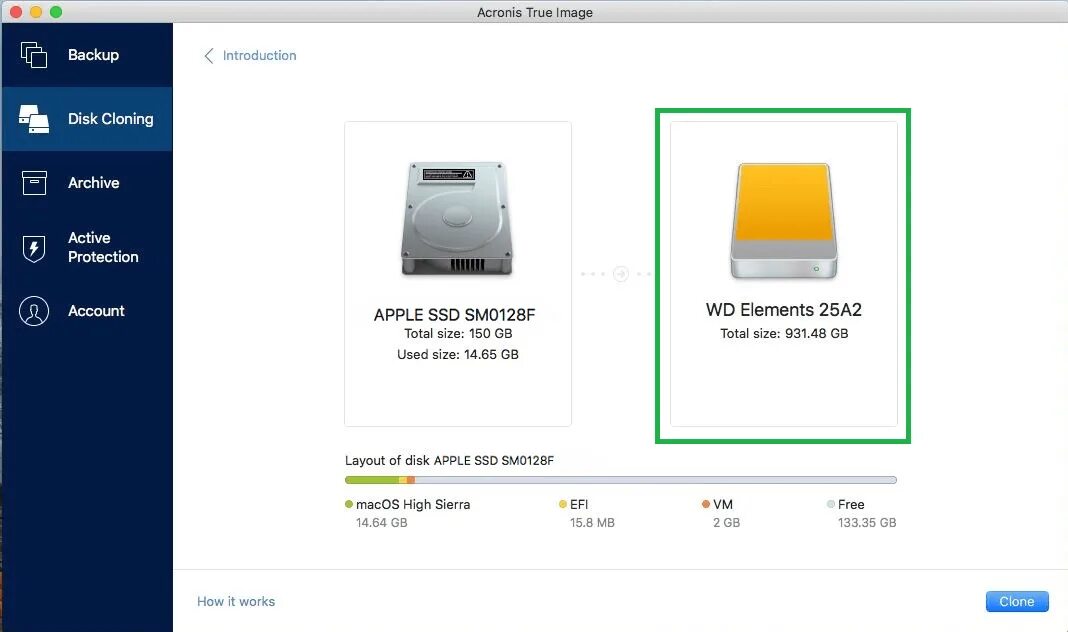Select the Disk Cloning sidebar icon
The height and width of the screenshot is (632, 1068).
pyautogui.click(x=33, y=119)
